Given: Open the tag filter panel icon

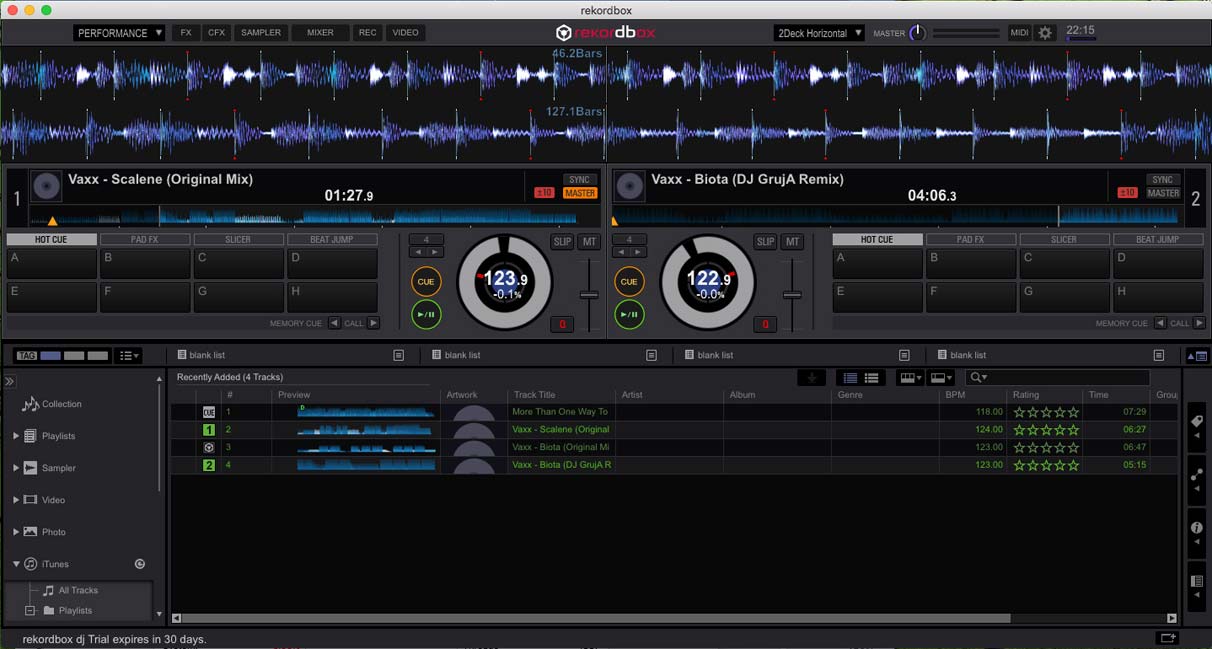Looking at the screenshot, I should point(1196,426).
